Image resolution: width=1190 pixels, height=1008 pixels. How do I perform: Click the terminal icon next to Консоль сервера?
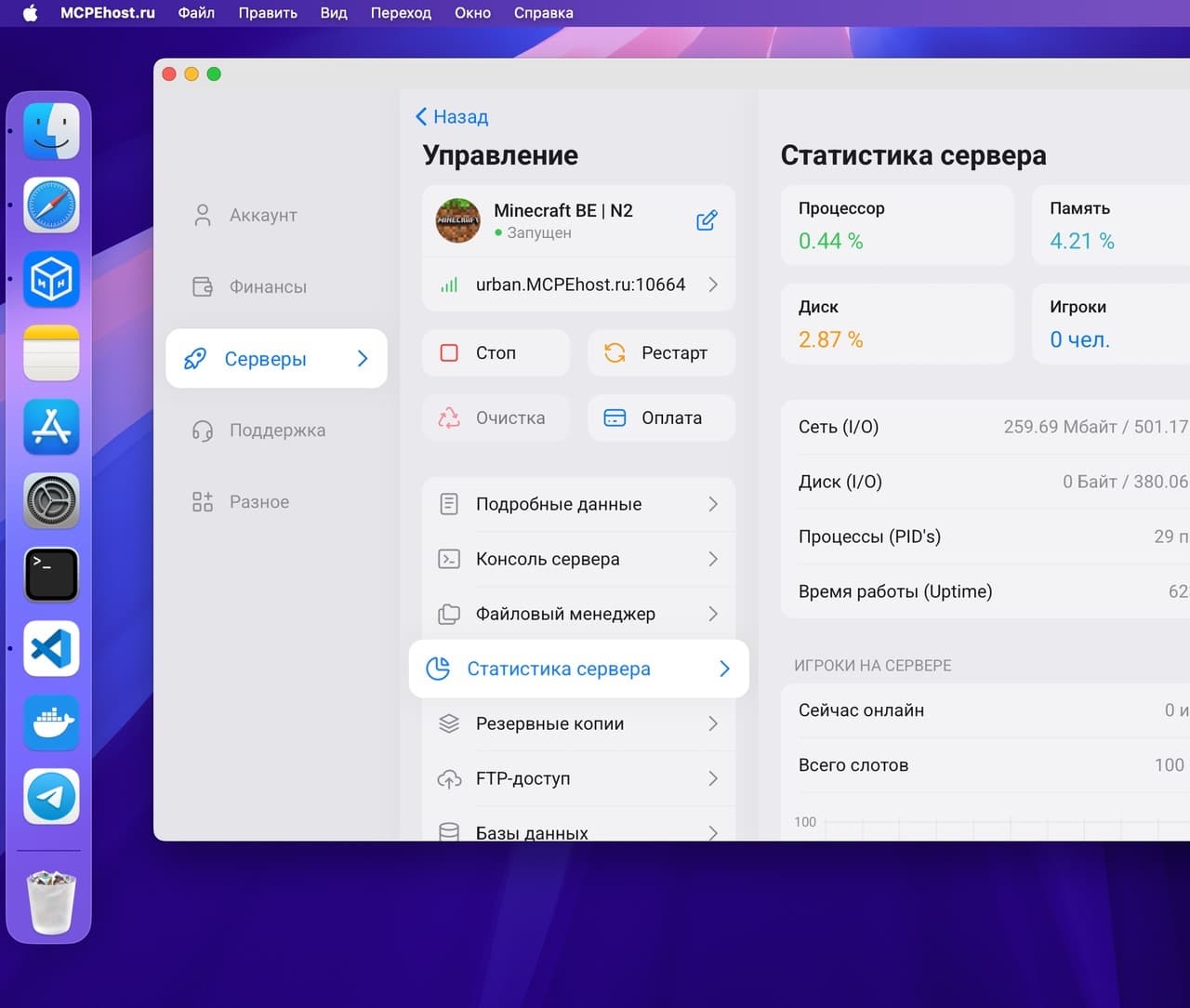[x=449, y=559]
